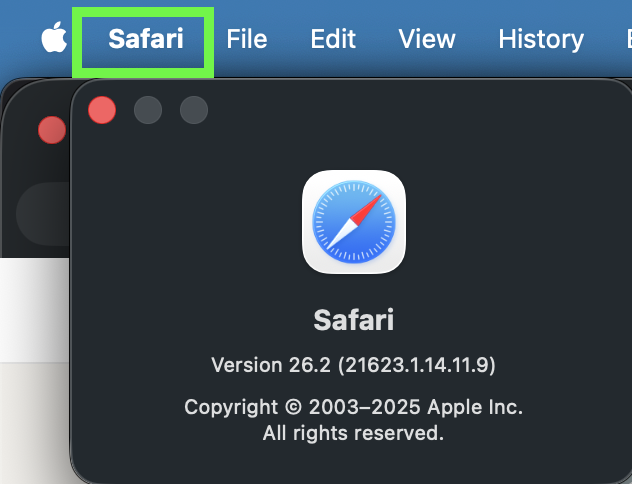Open the History menu
The image size is (632, 484).
541,40
